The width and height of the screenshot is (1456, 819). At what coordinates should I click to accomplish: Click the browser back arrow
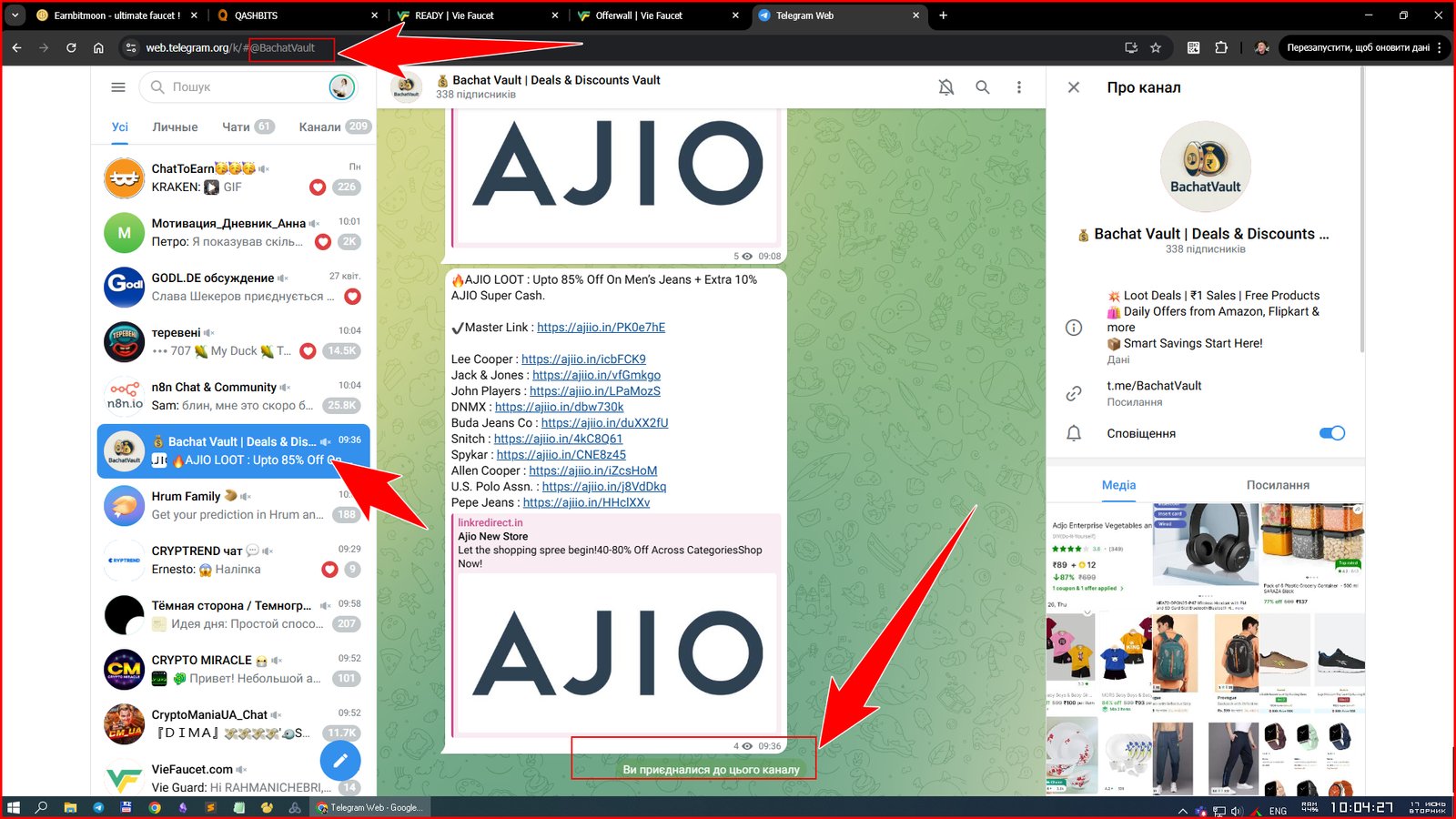click(x=16, y=47)
